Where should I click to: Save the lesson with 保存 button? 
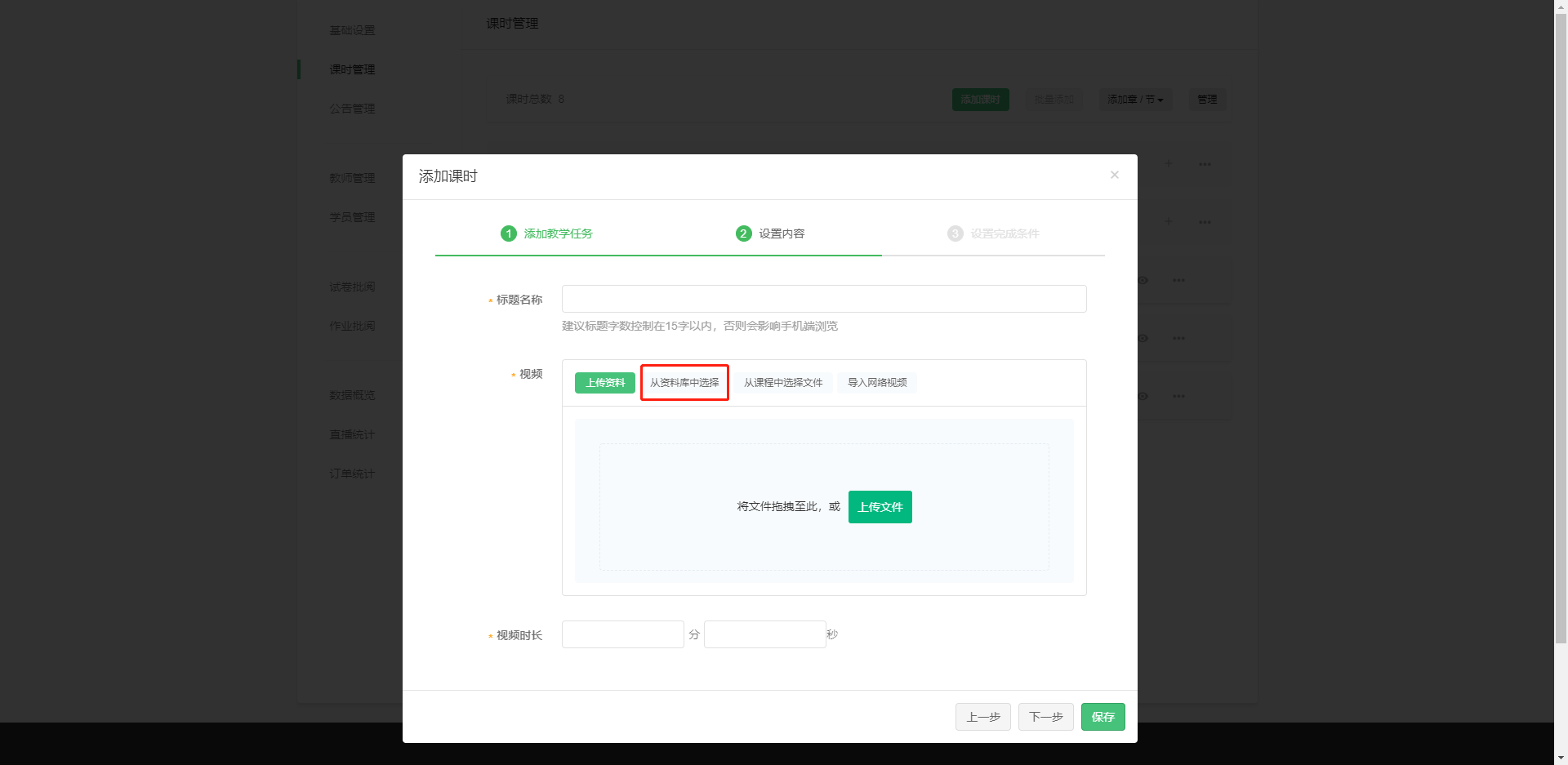click(x=1102, y=717)
